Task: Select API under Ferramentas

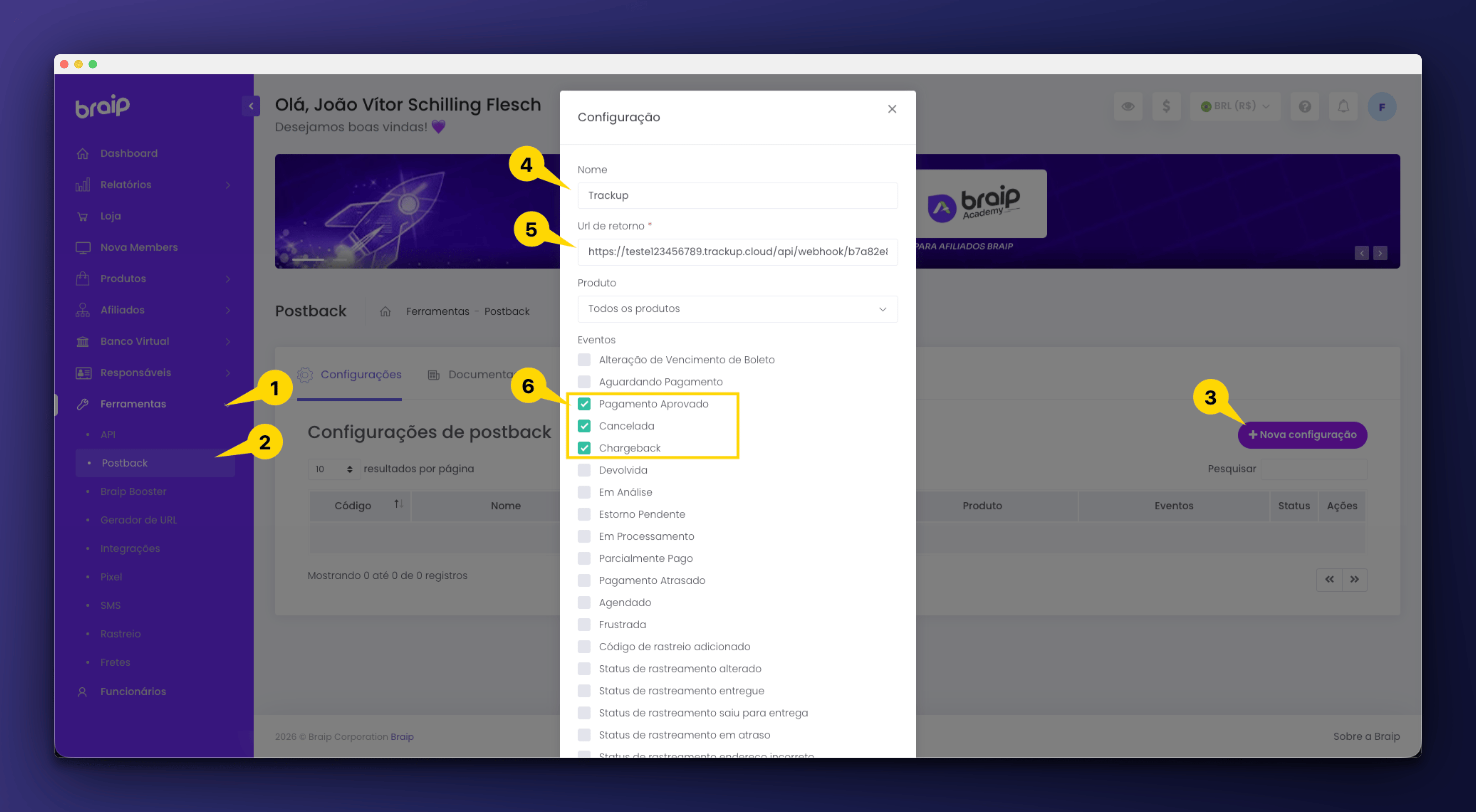Action: tap(108, 435)
